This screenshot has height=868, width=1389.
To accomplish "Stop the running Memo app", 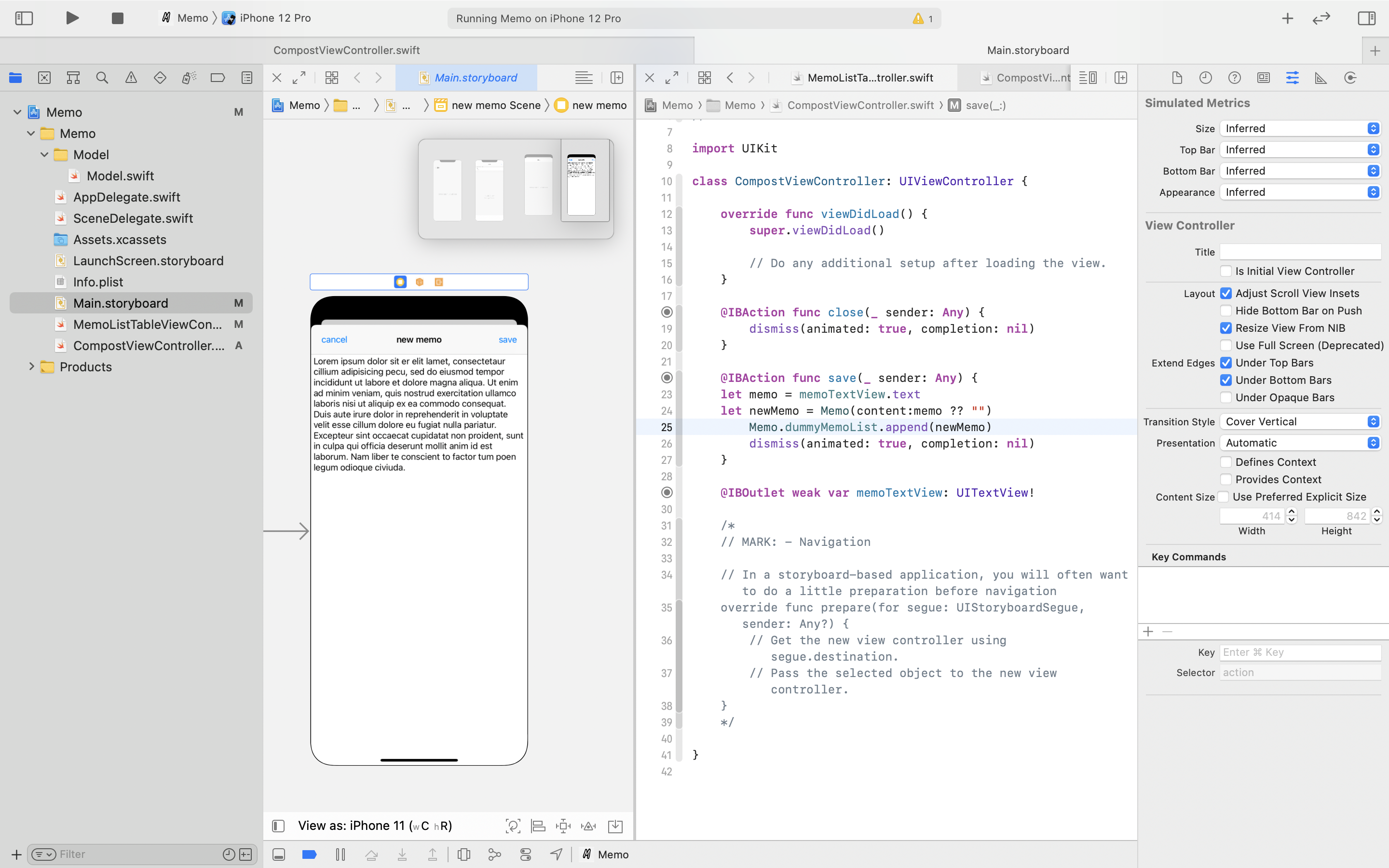I will (x=117, y=18).
